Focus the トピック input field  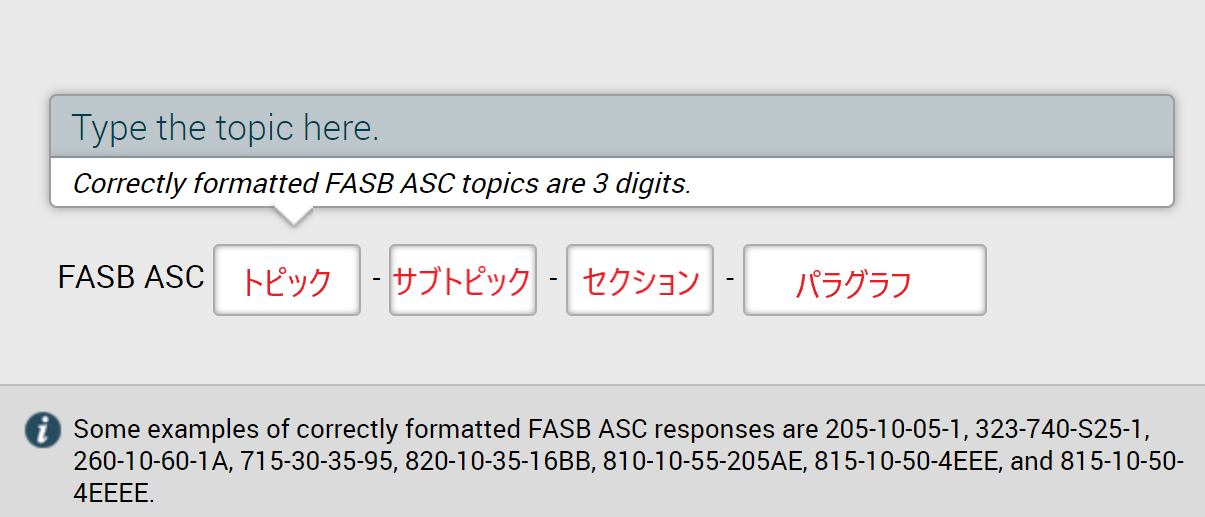(x=287, y=280)
